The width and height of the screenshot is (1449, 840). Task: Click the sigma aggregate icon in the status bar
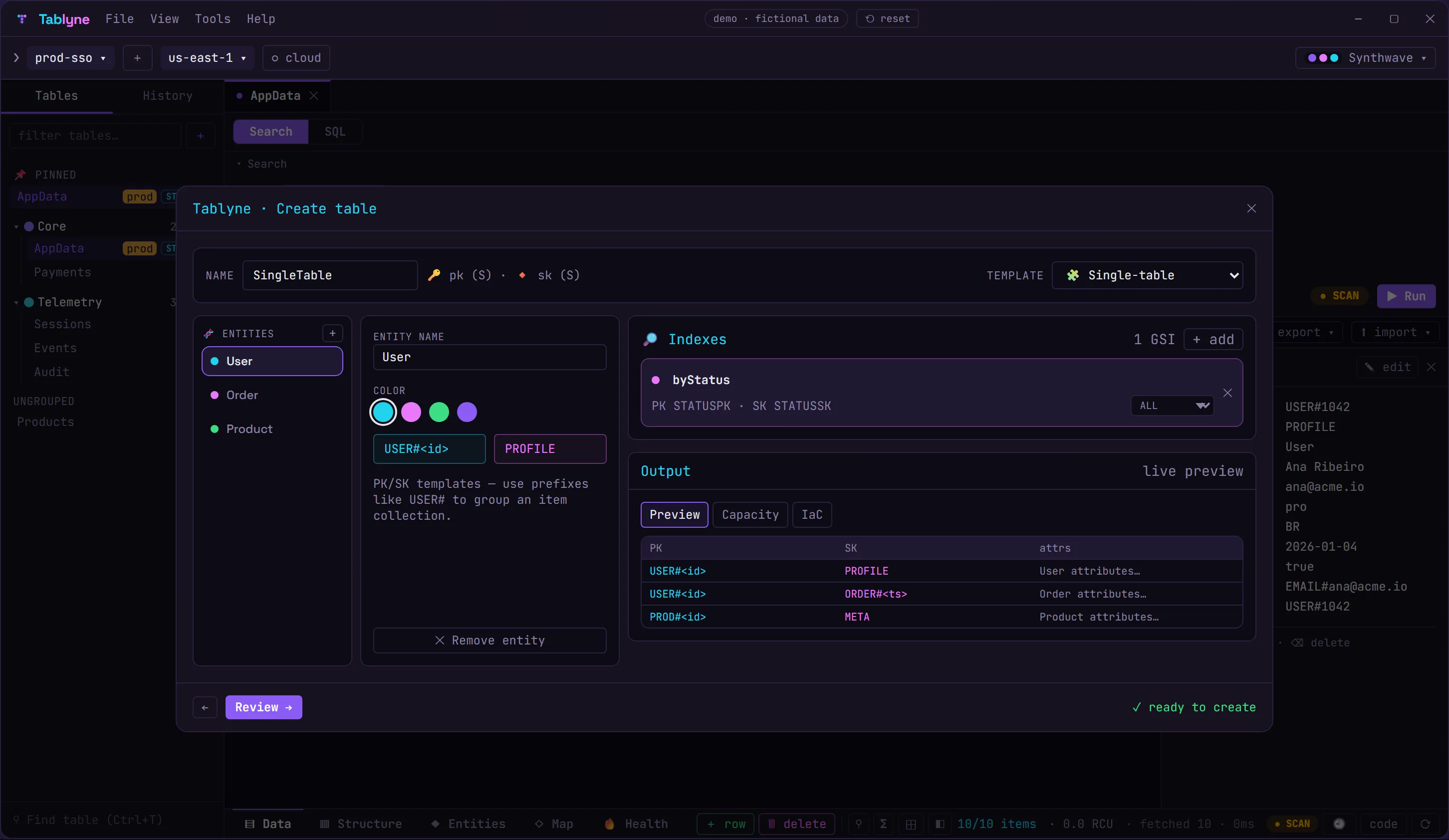pyautogui.click(x=883, y=824)
